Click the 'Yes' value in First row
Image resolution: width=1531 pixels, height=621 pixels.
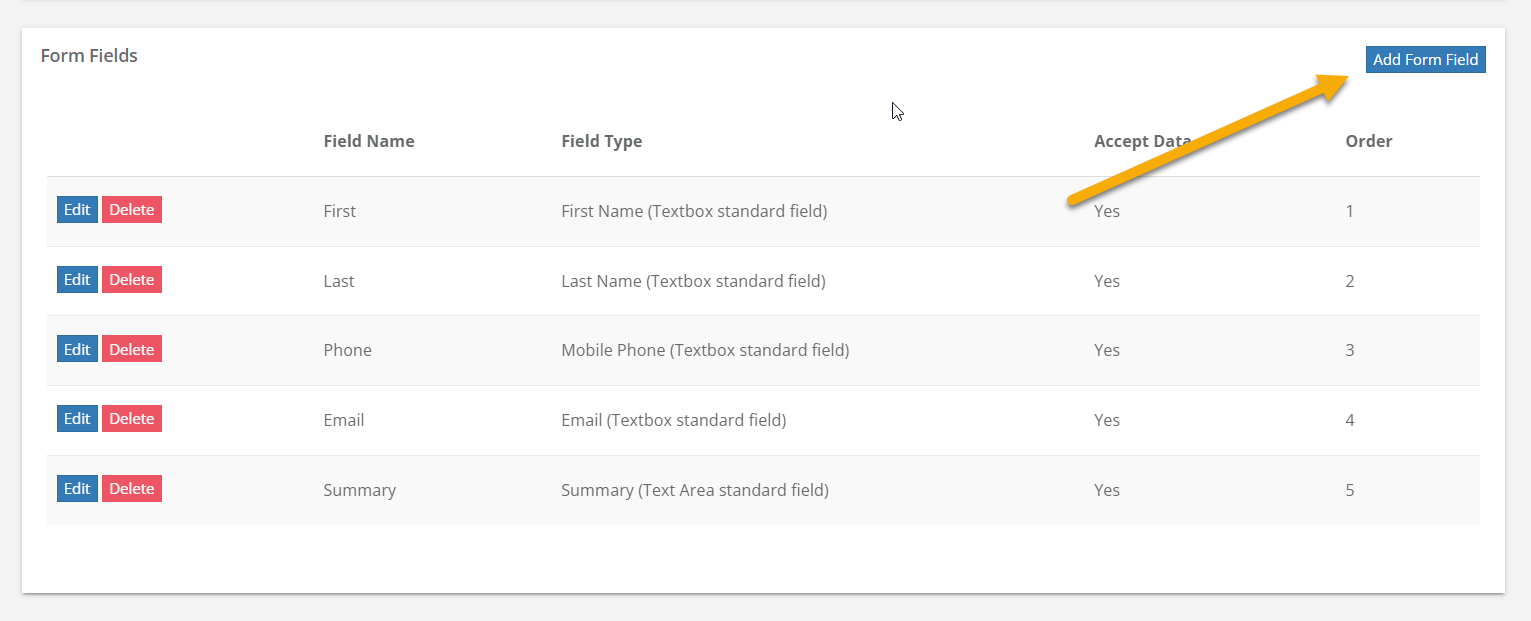coord(1107,211)
